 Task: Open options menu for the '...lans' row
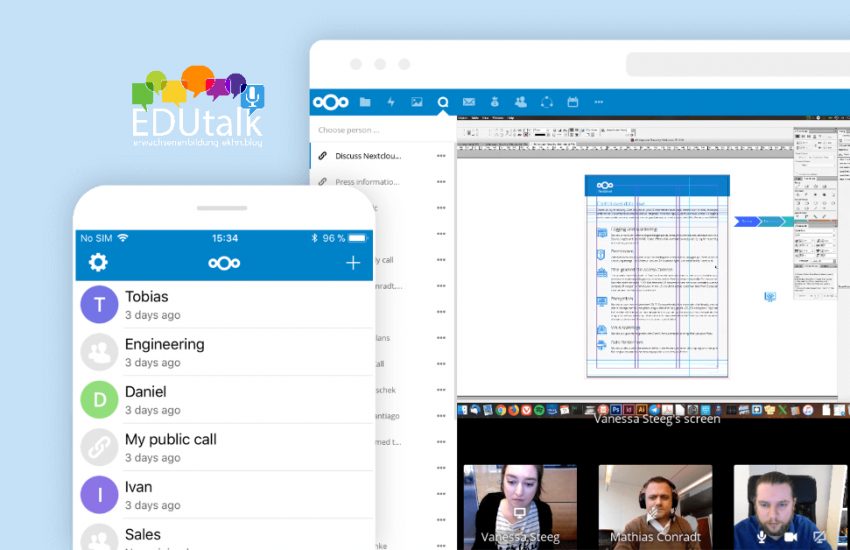[441, 338]
